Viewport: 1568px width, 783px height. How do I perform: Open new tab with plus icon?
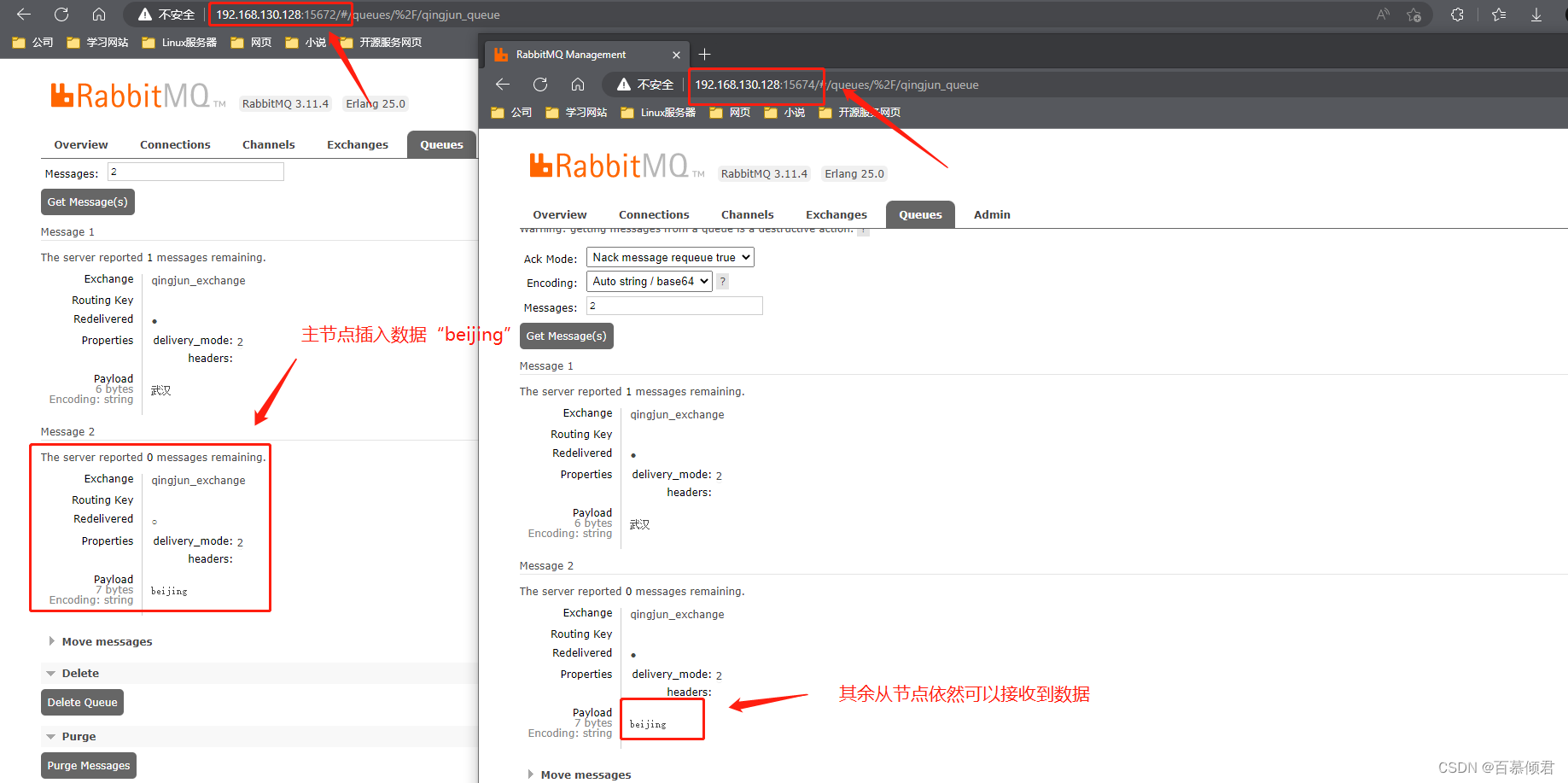(x=704, y=54)
